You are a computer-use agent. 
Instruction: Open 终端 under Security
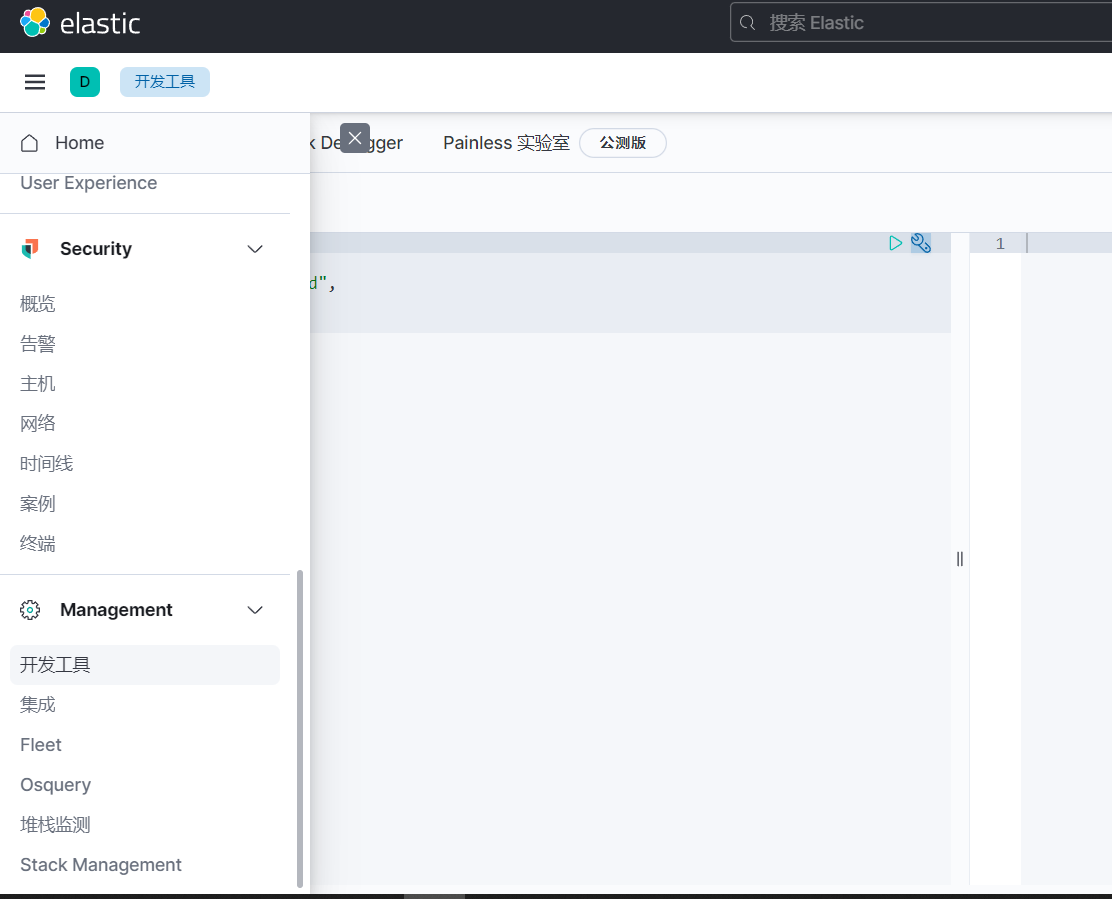pos(38,544)
